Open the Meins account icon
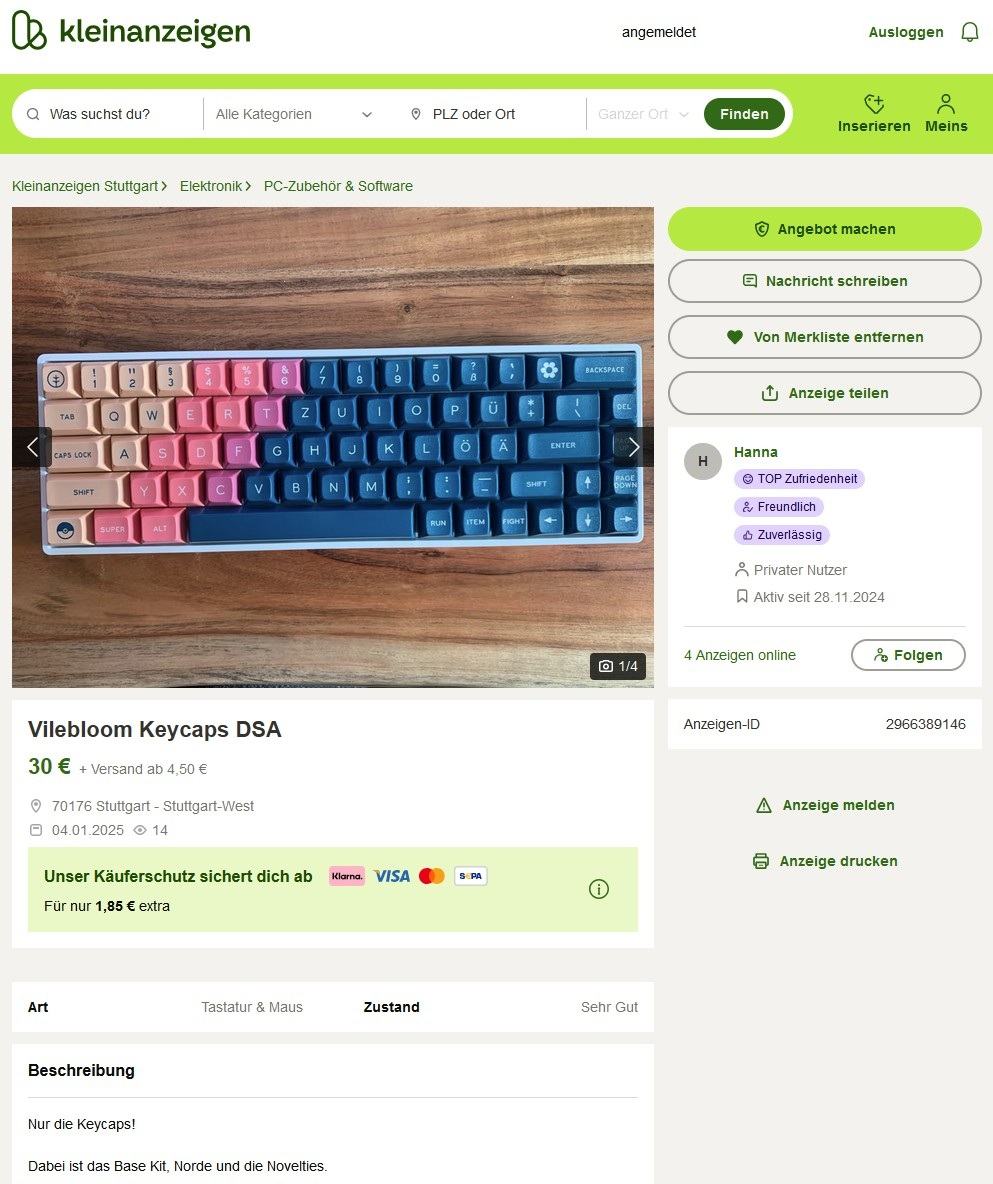 coord(946,113)
